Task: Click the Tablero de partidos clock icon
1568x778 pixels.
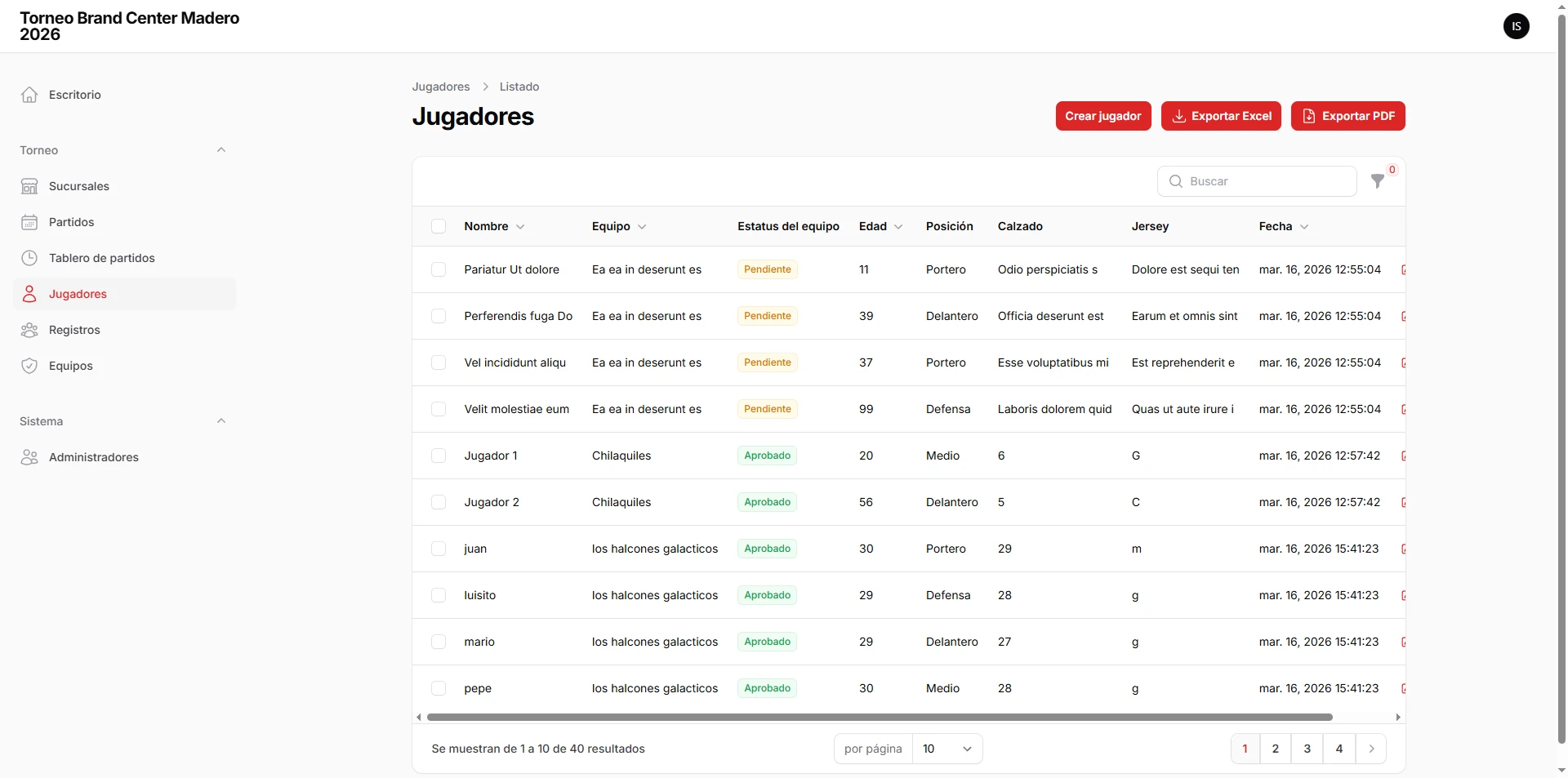Action: pos(29,258)
